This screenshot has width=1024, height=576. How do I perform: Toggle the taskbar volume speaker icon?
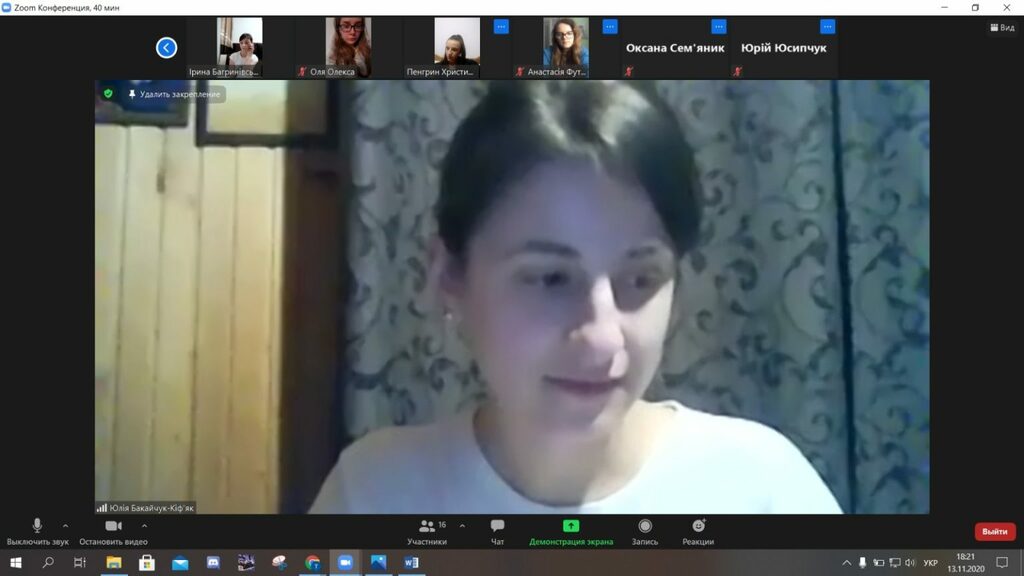point(910,562)
